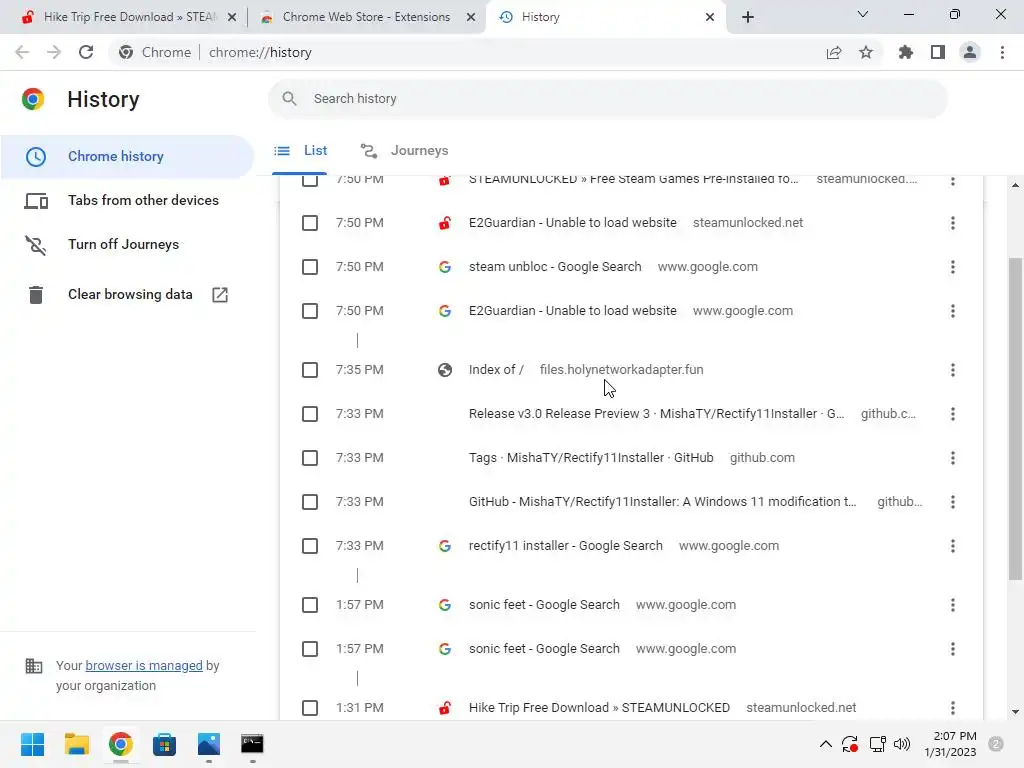Select Chrome history in the sidebar

tap(127, 157)
